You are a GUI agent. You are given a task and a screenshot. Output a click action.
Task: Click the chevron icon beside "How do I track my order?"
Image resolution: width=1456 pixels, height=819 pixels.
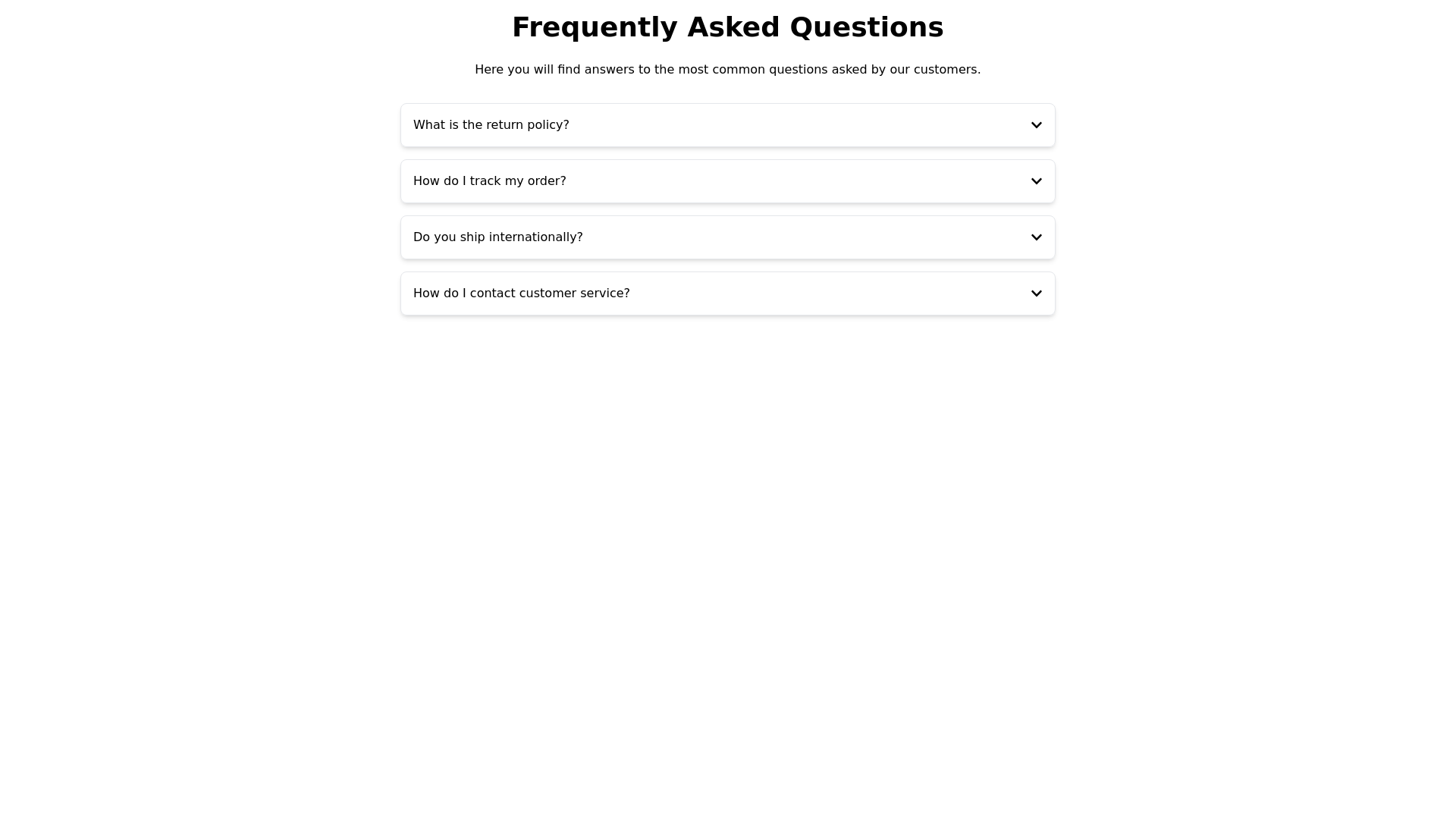[1036, 181]
